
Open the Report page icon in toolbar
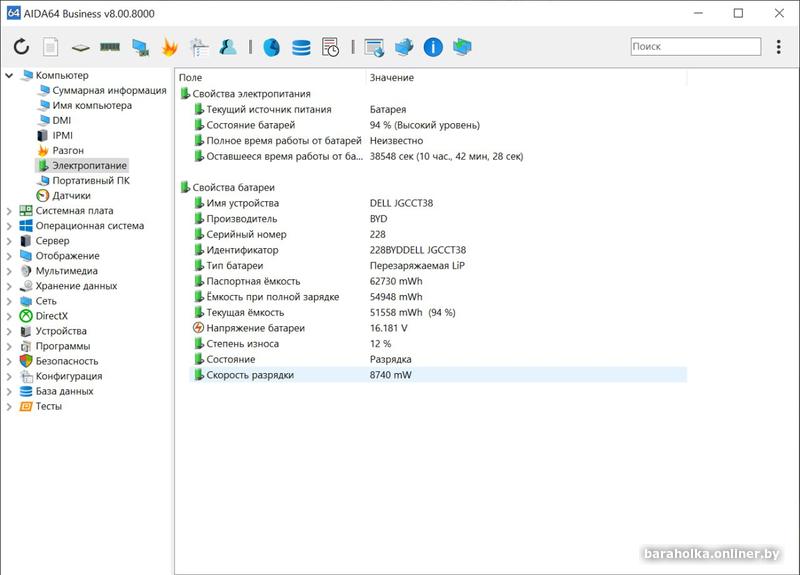[x=50, y=47]
